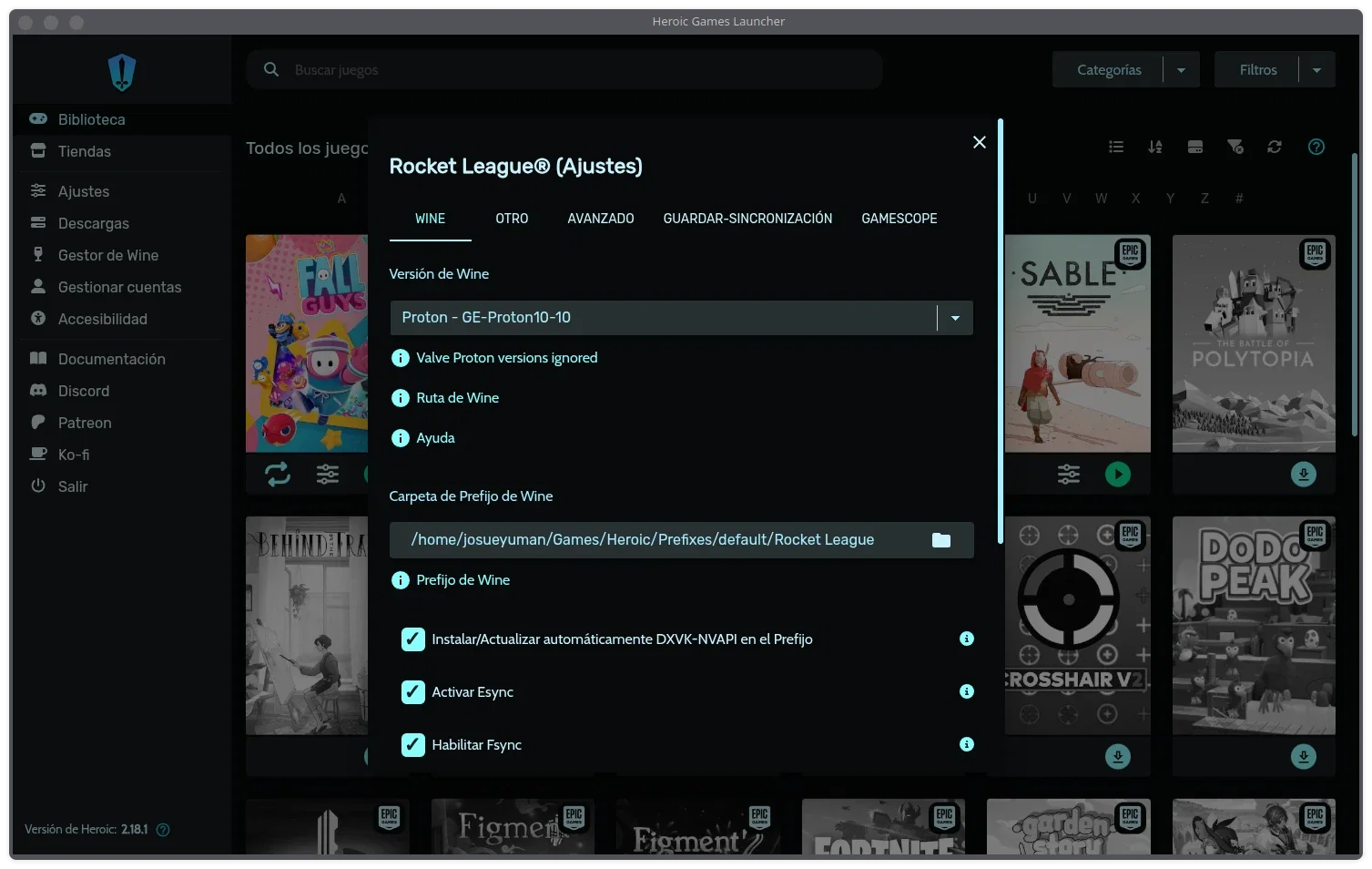This screenshot has height=869, width=1372.
Task: Play Sable with the green play button
Action: coord(1118,474)
